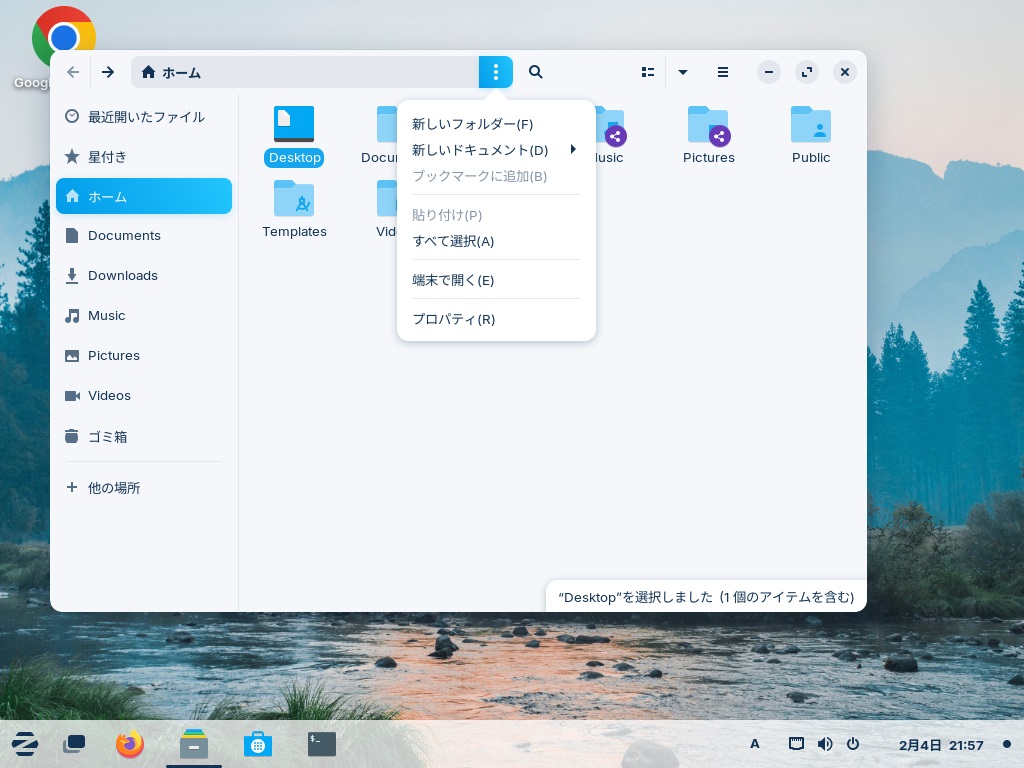Click the search magnifier icon in toolbar
This screenshot has width=1024, height=768.
coord(536,72)
